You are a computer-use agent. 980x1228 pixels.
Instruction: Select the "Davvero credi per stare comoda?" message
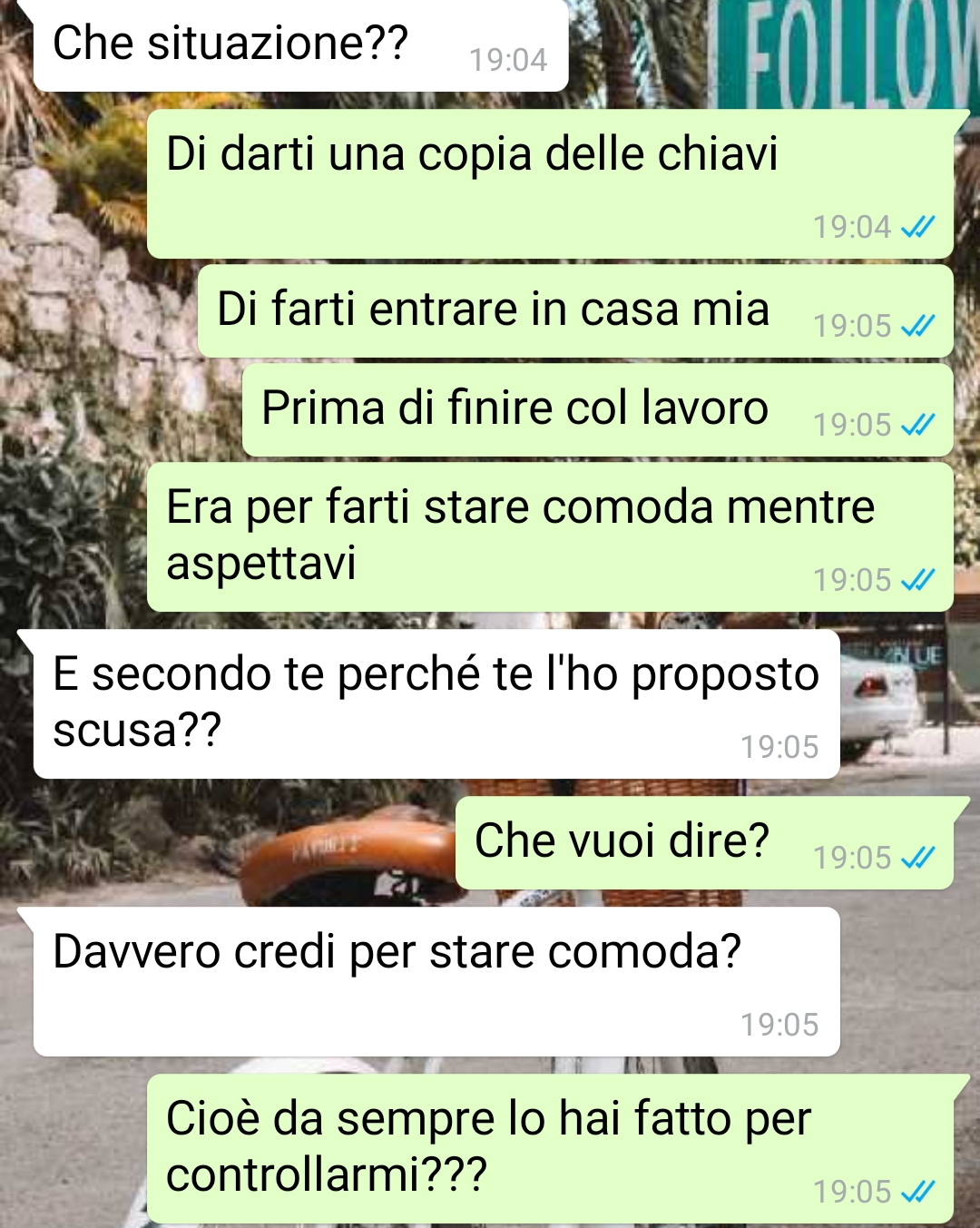(x=436, y=982)
